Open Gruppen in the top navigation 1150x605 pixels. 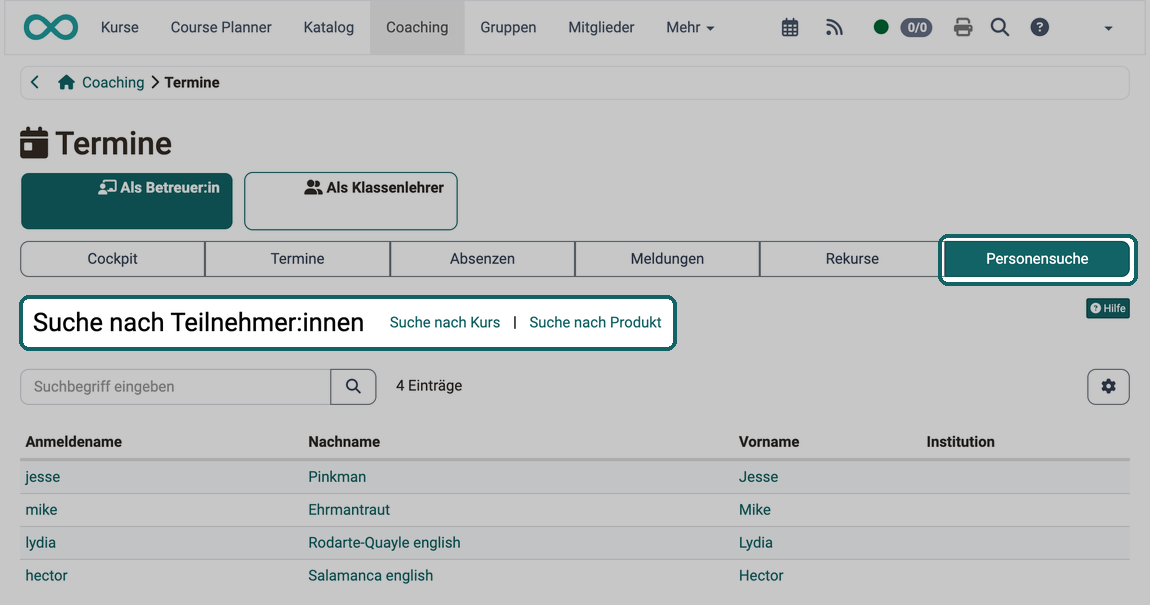pyautogui.click(x=508, y=27)
